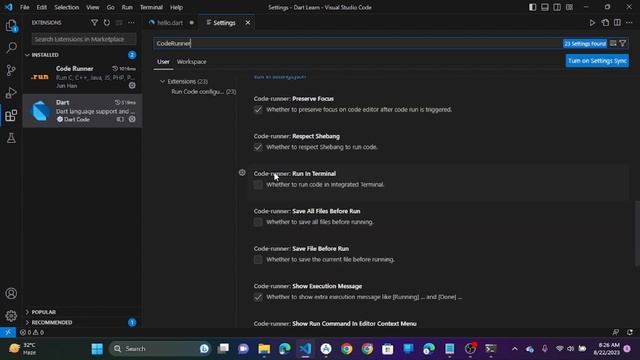Image resolution: width=640 pixels, height=360 pixels.
Task: Open the Extensions view icon
Action: [x=11, y=116]
